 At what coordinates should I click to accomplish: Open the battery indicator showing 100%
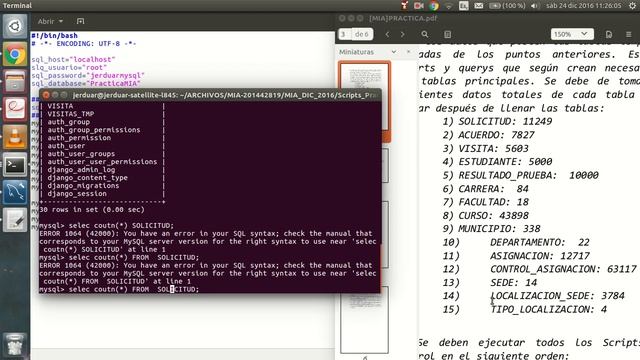point(507,6)
